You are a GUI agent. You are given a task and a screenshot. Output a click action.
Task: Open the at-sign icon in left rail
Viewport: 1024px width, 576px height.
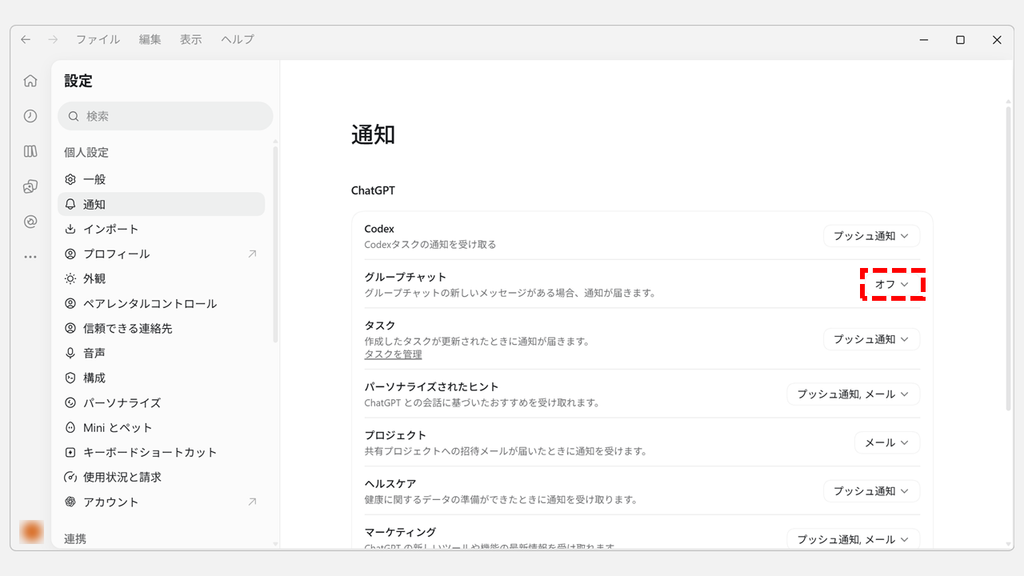point(30,222)
